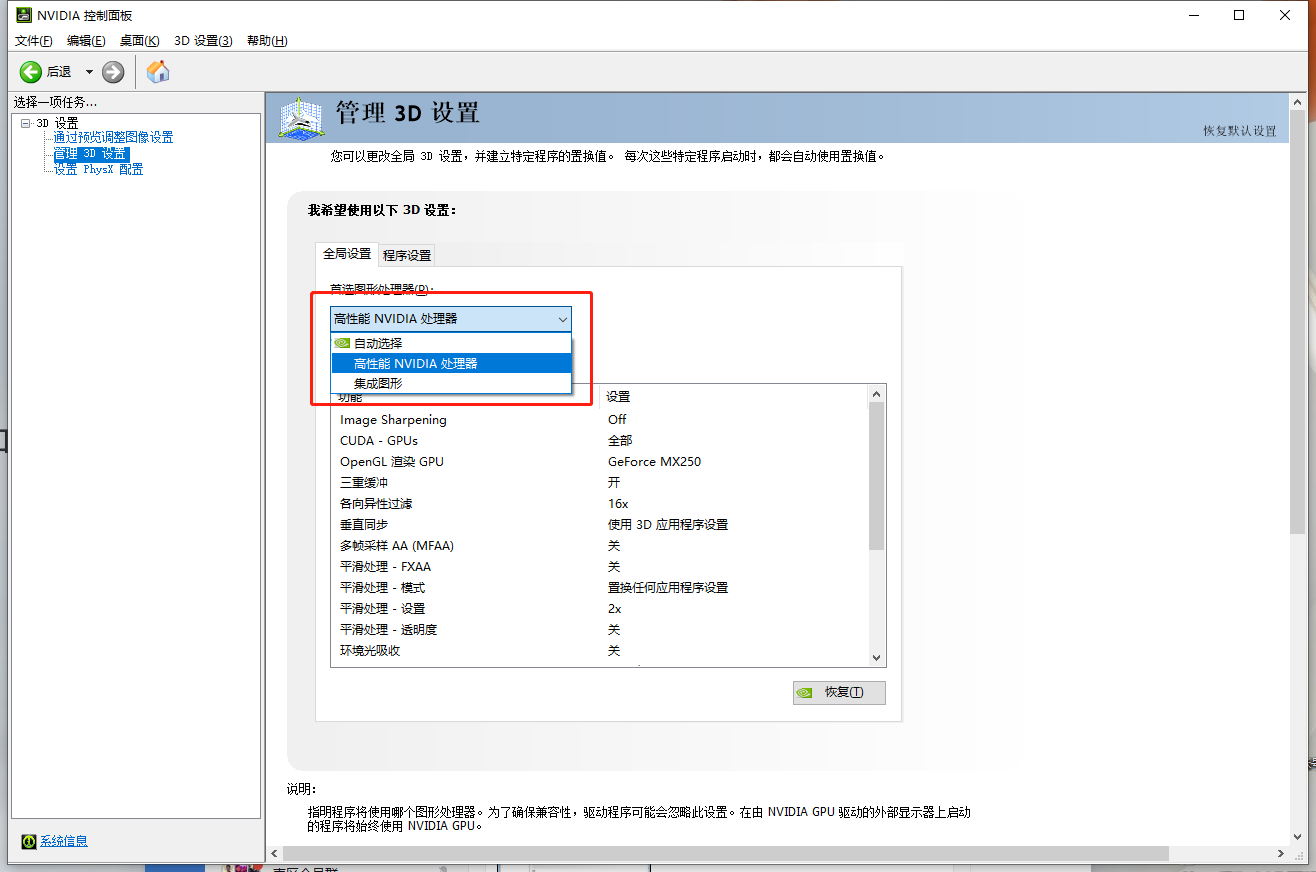Select the 各向异性过滤 row
The height and width of the screenshot is (872, 1316).
[x=598, y=504]
